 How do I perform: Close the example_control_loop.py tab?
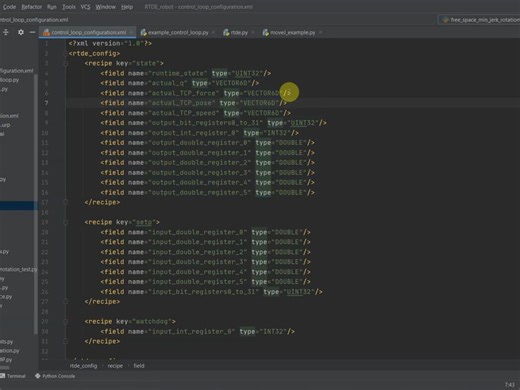[213, 32]
